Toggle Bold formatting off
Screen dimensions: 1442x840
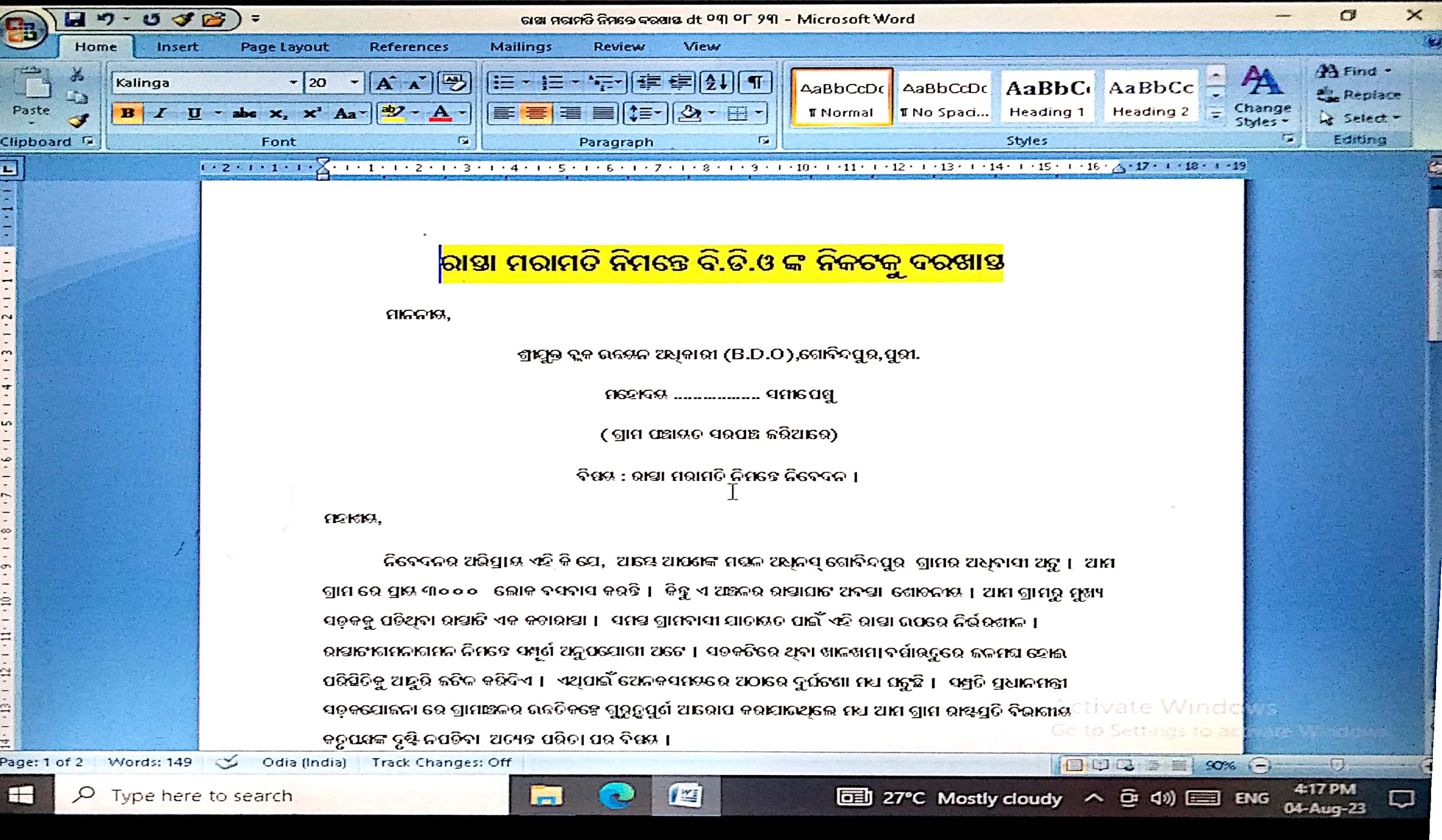point(128,113)
